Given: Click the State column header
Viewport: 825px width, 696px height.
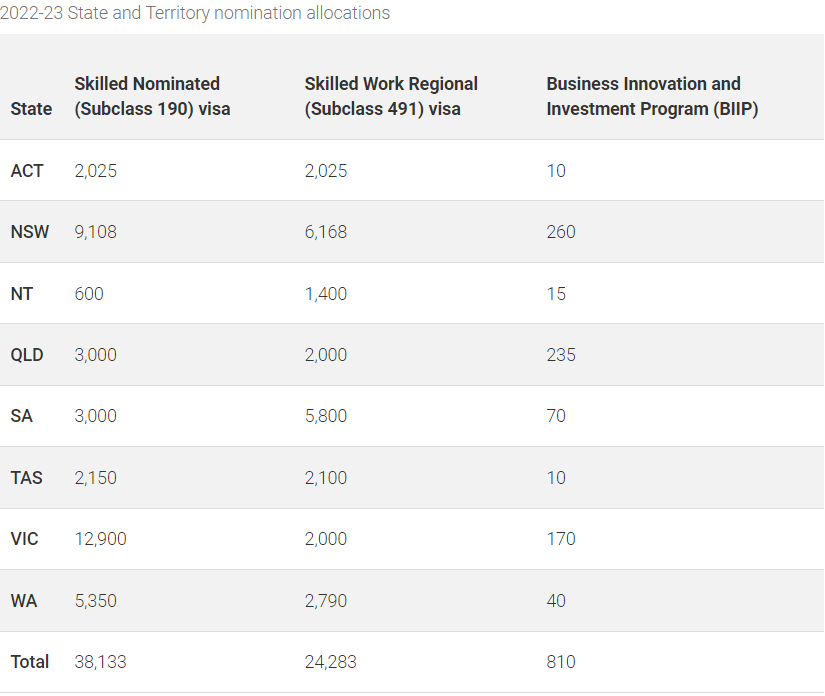Looking at the screenshot, I should click(31, 109).
